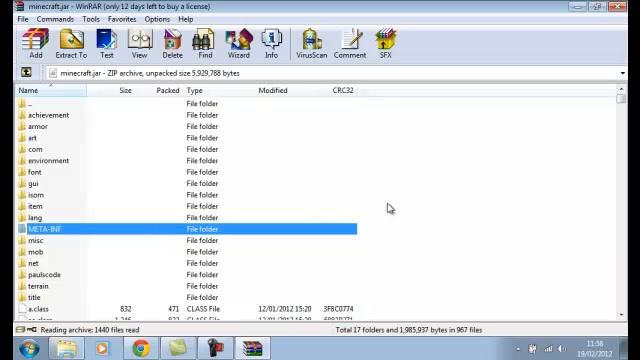Open the red recorder taskbar icon
Viewport: 640px width, 360px height.
click(x=215, y=348)
